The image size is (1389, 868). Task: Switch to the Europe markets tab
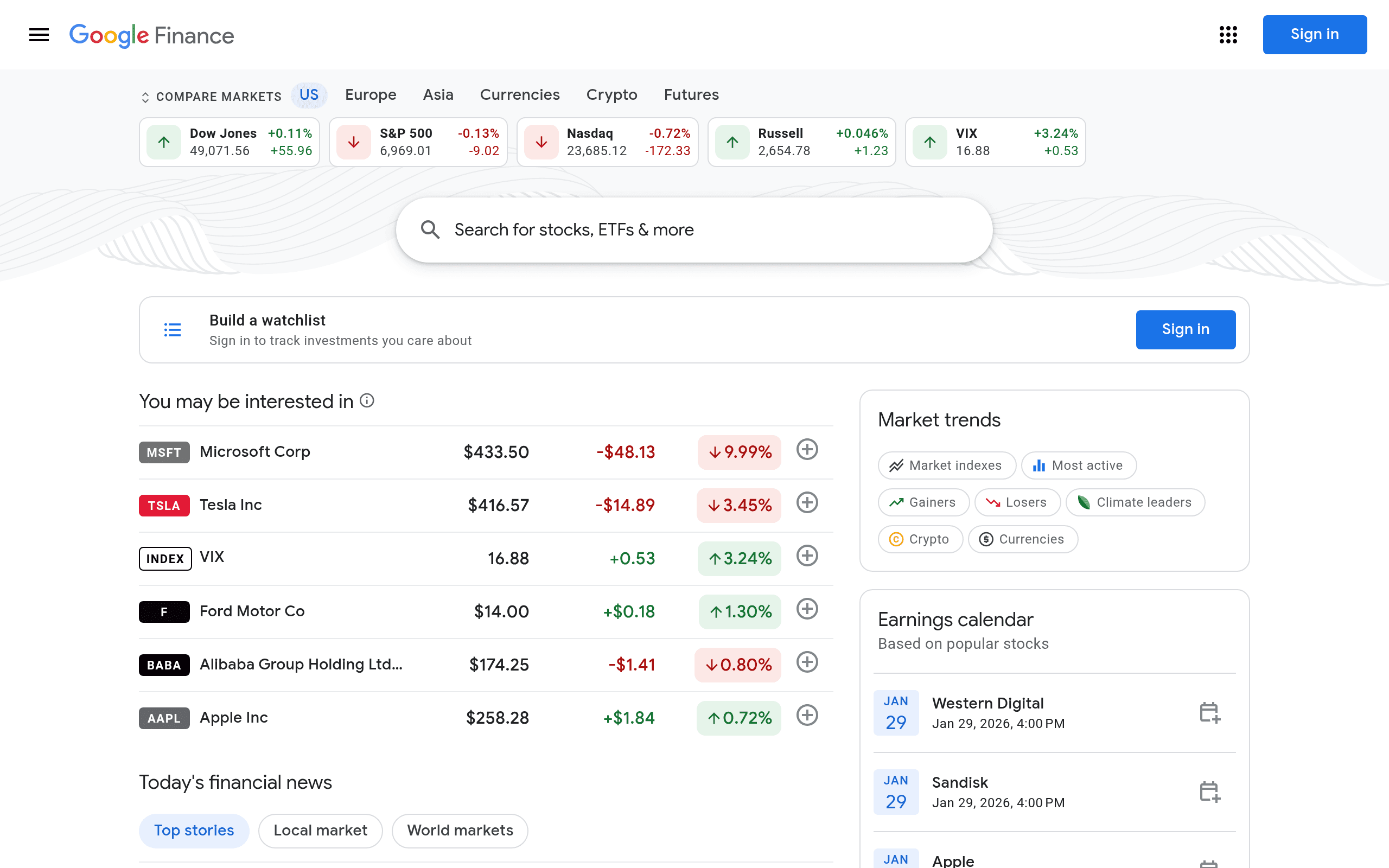(x=371, y=95)
